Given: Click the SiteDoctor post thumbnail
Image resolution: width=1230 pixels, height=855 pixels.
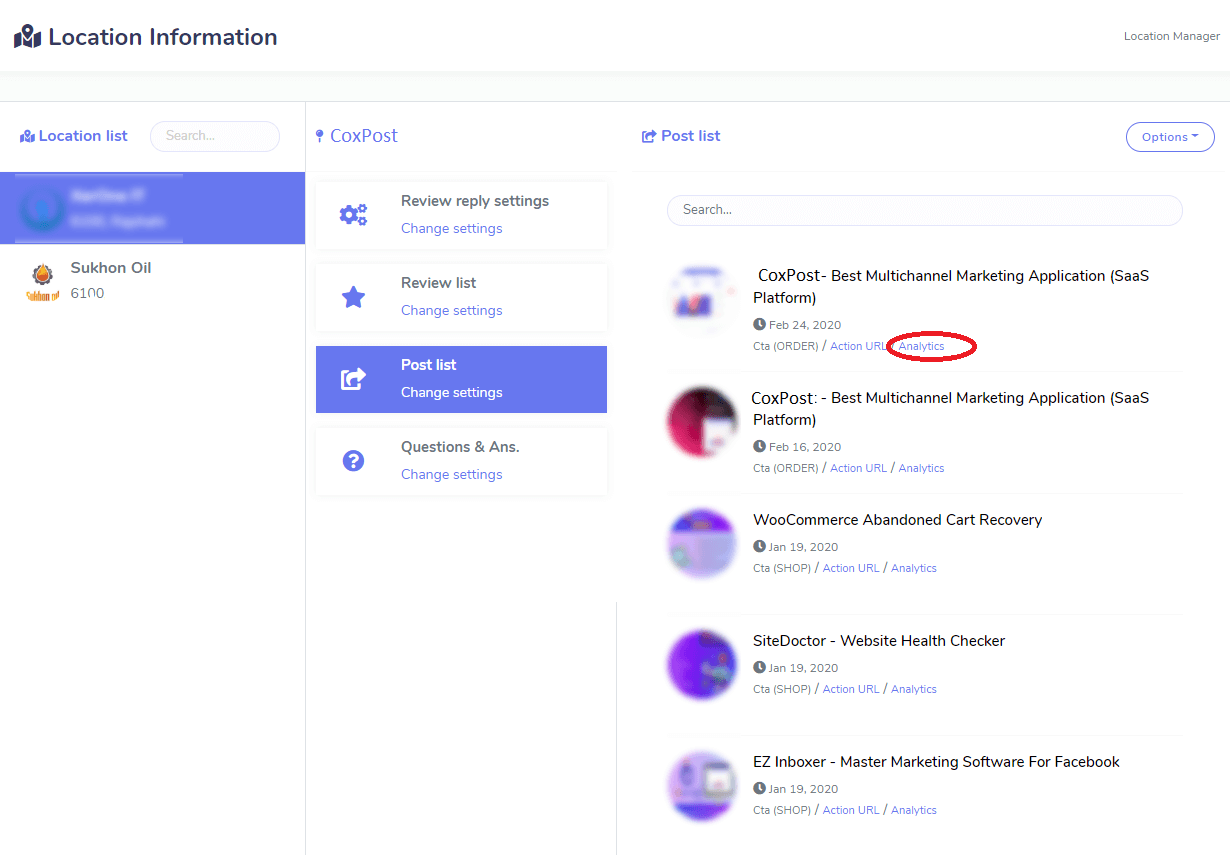Looking at the screenshot, I should tap(702, 665).
